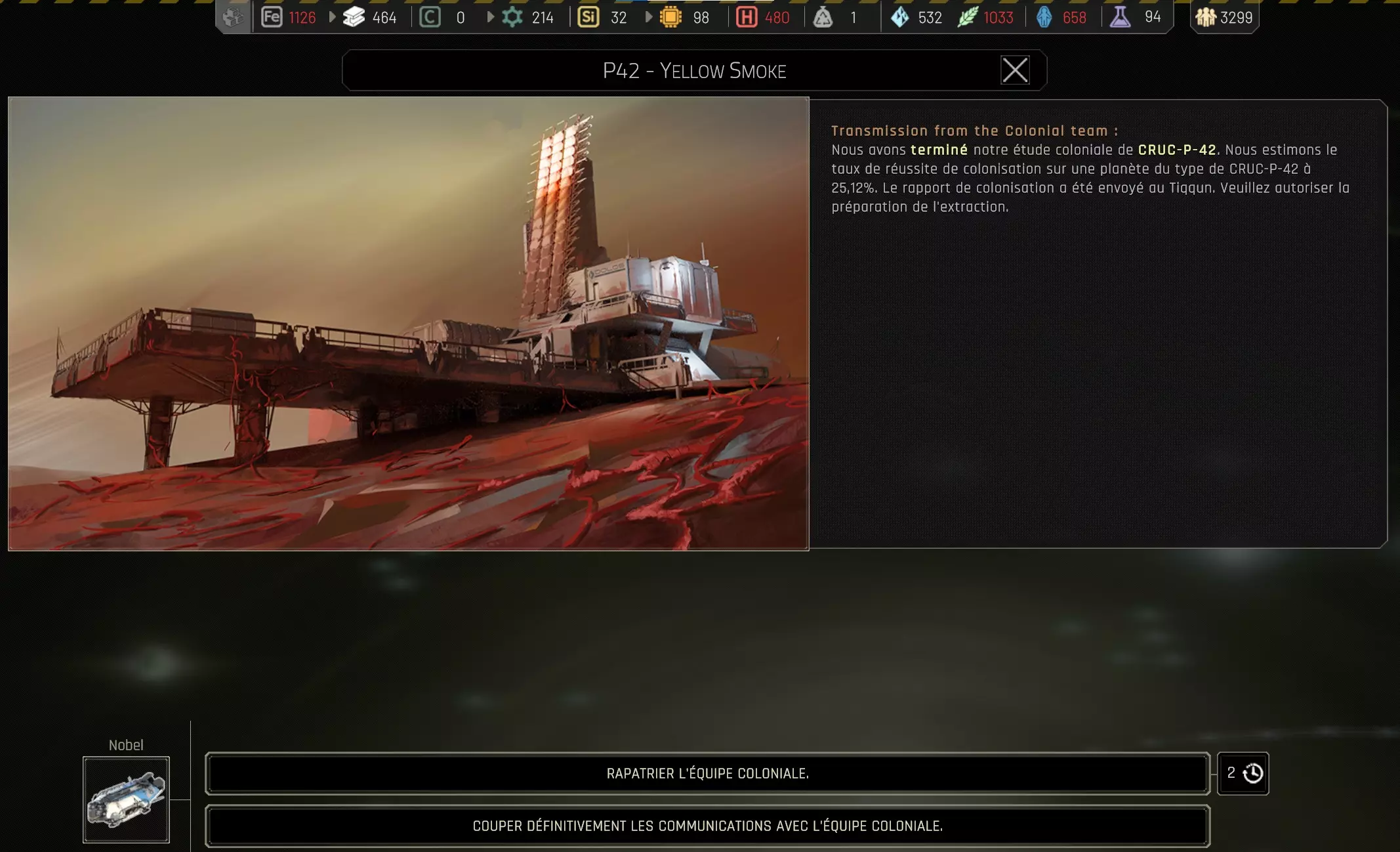1400x852 pixels.
Task: Expand the silicon to electronics arrow
Action: [x=648, y=17]
